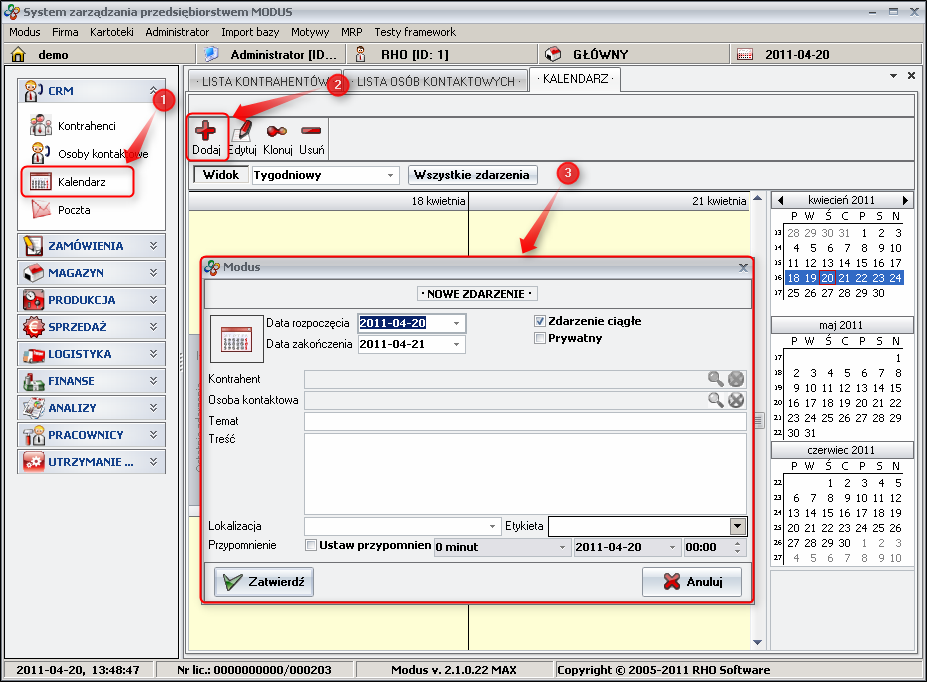Click the Anuluj button
This screenshot has width=927, height=682.
692,582
